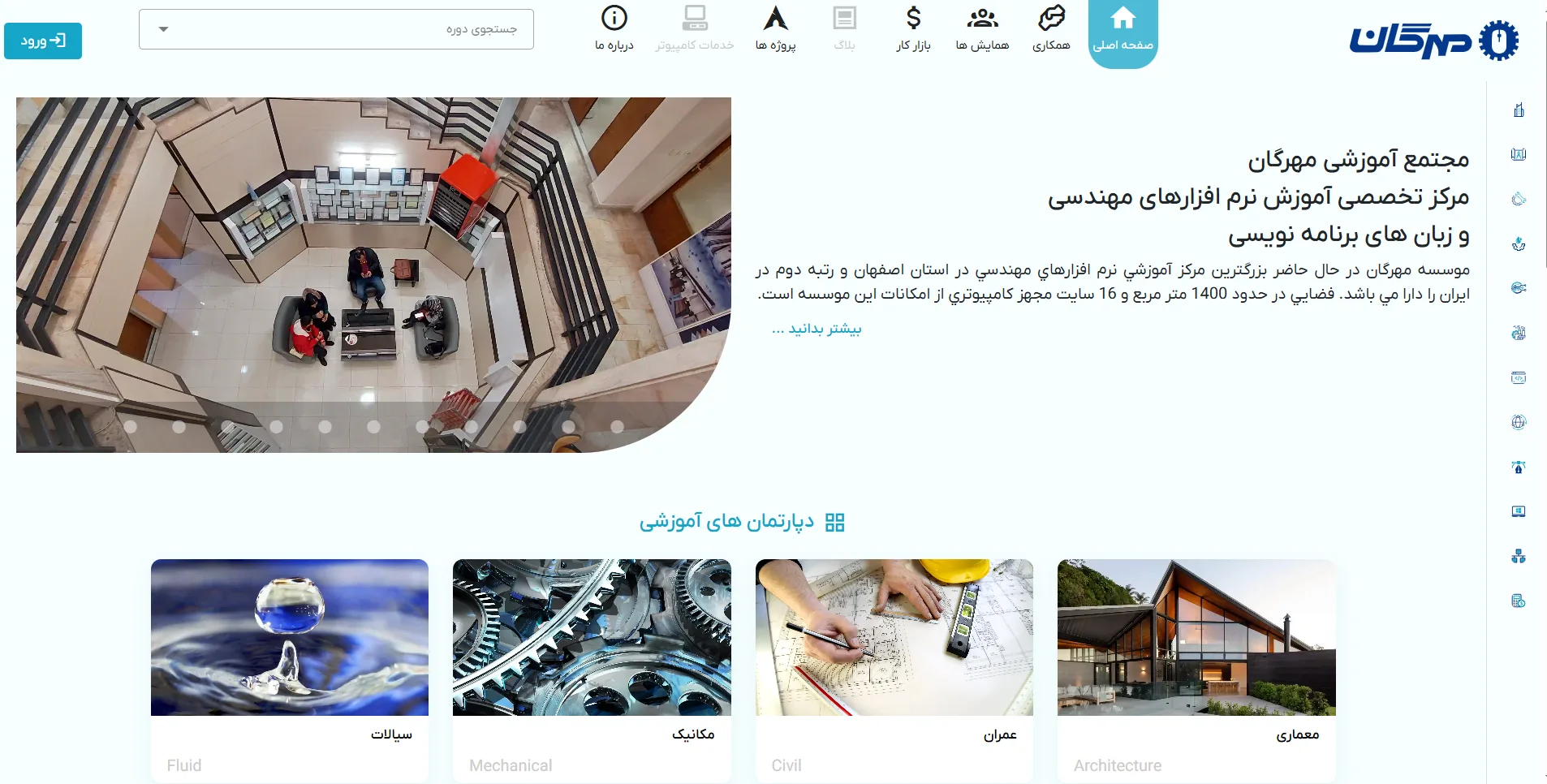Open the معماری Architecture department image
Screen dimensions: 1547x784
coord(1196,637)
